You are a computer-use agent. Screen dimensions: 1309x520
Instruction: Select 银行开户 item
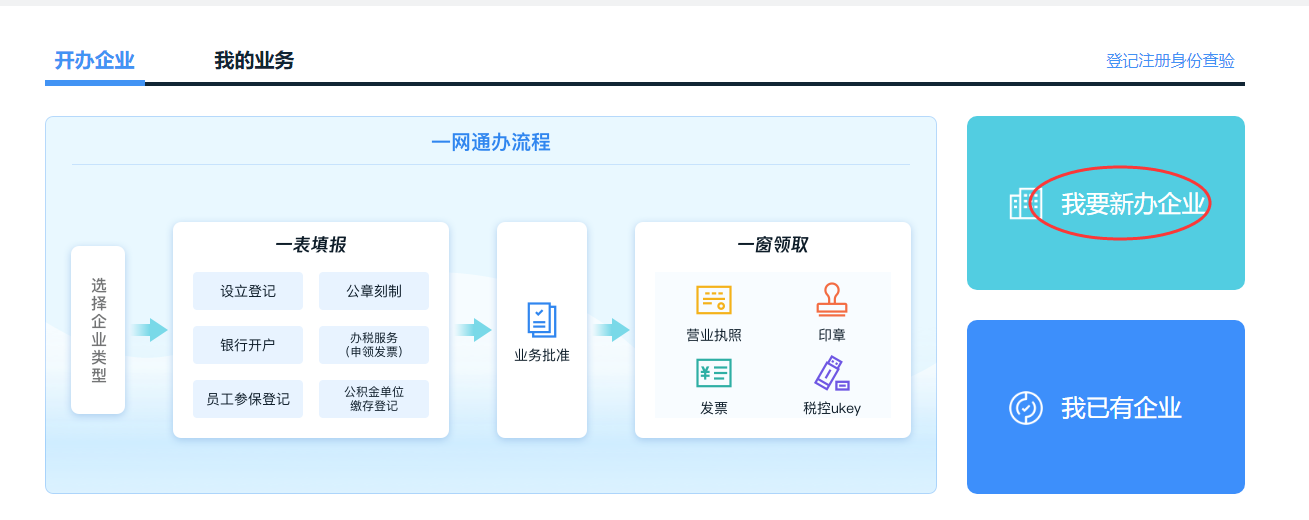point(248,345)
